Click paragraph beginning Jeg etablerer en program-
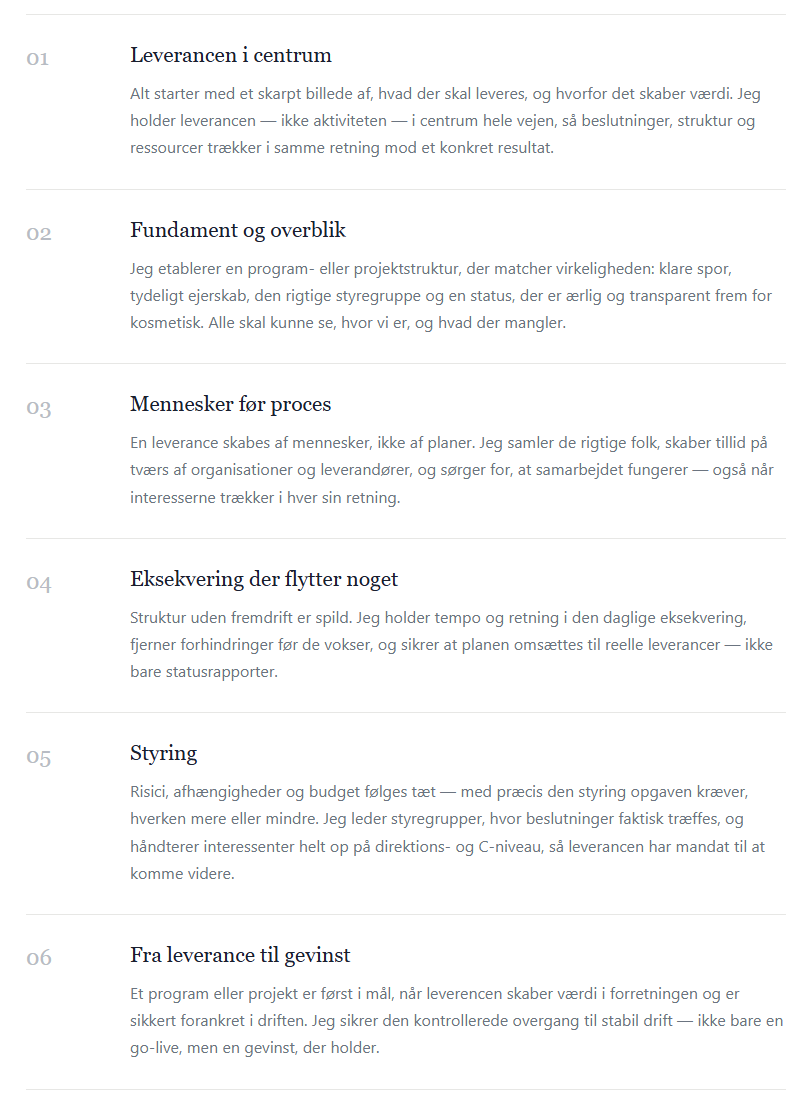 (x=451, y=296)
